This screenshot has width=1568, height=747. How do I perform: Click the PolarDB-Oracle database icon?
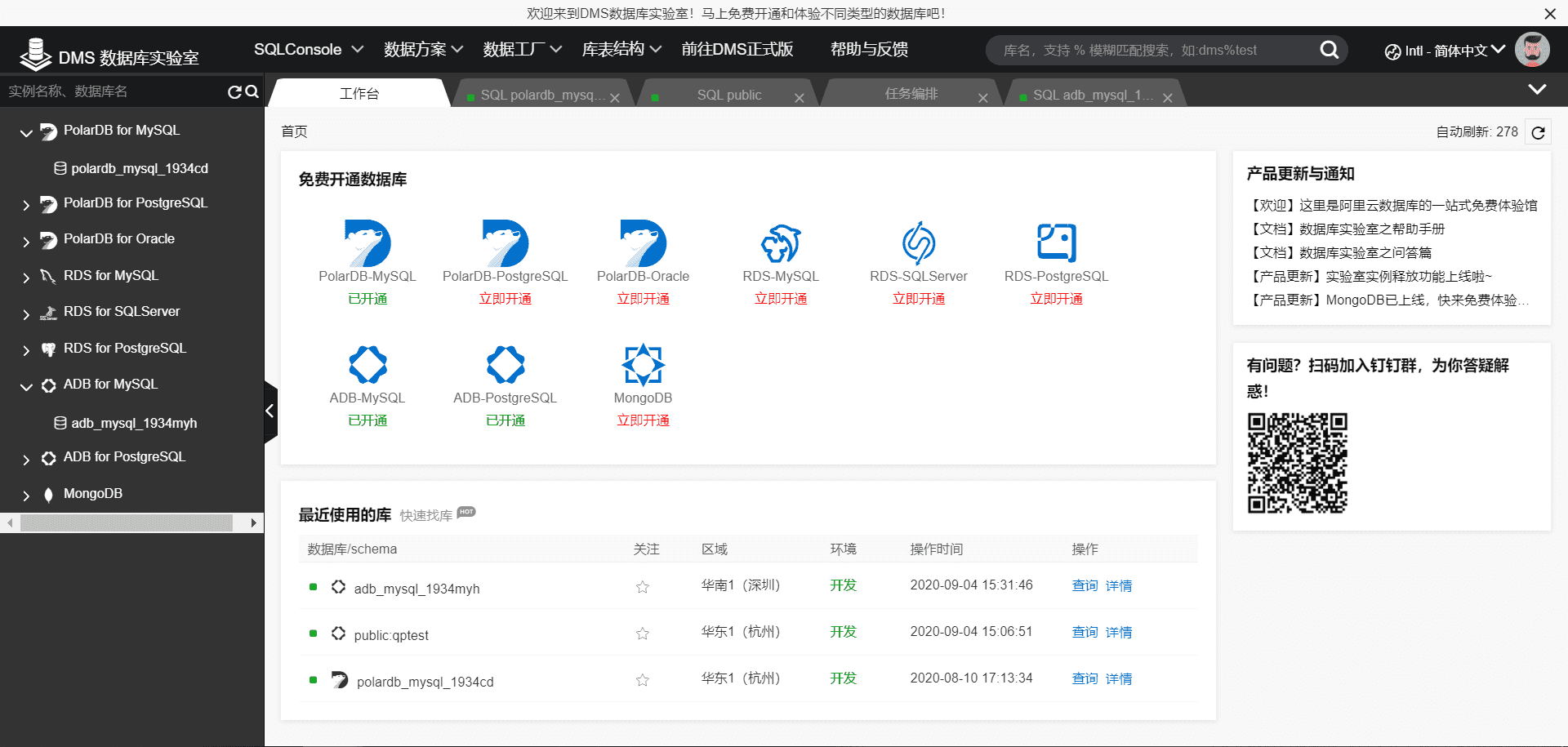[644, 243]
